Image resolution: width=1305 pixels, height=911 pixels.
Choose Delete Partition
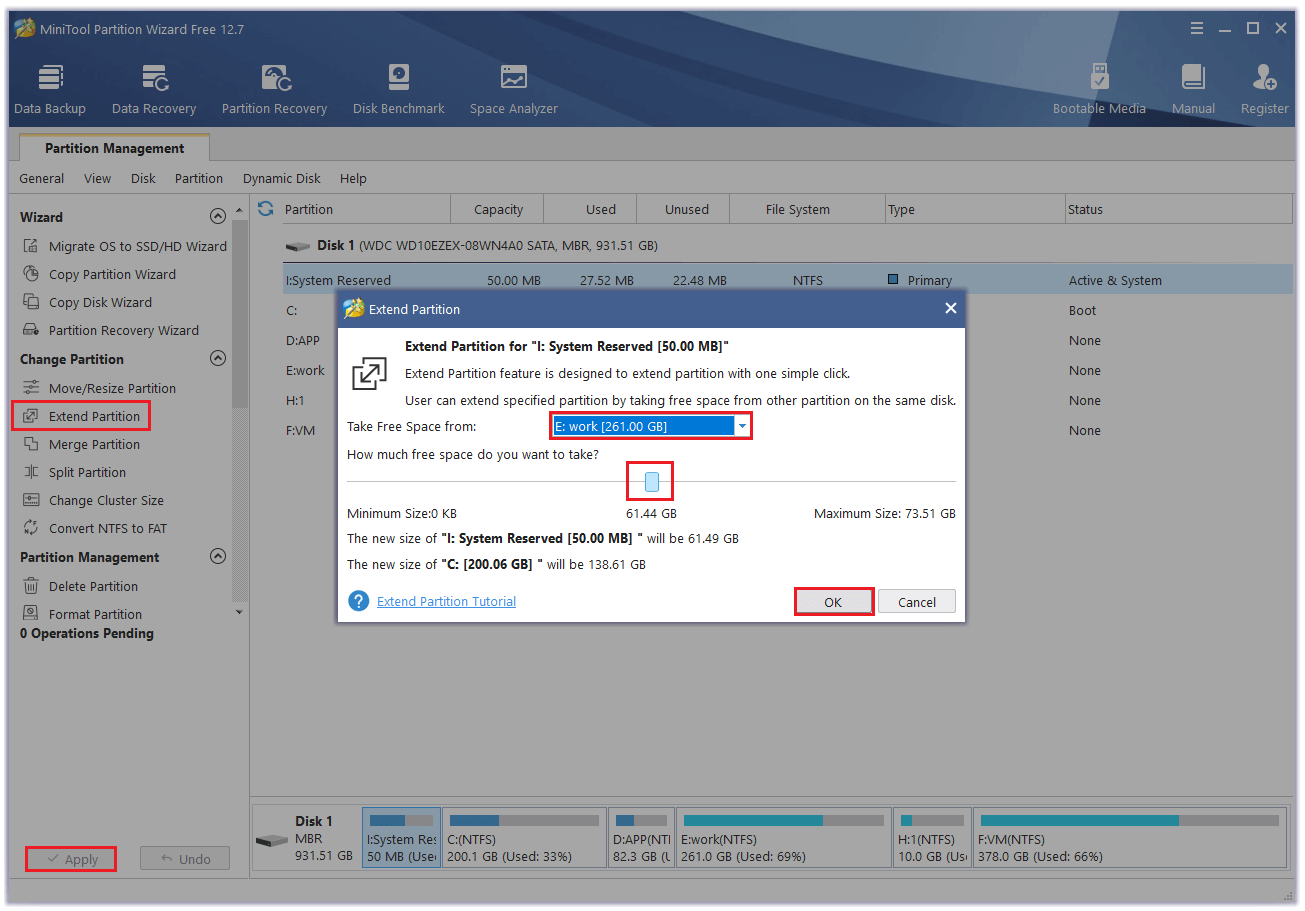click(x=80, y=586)
